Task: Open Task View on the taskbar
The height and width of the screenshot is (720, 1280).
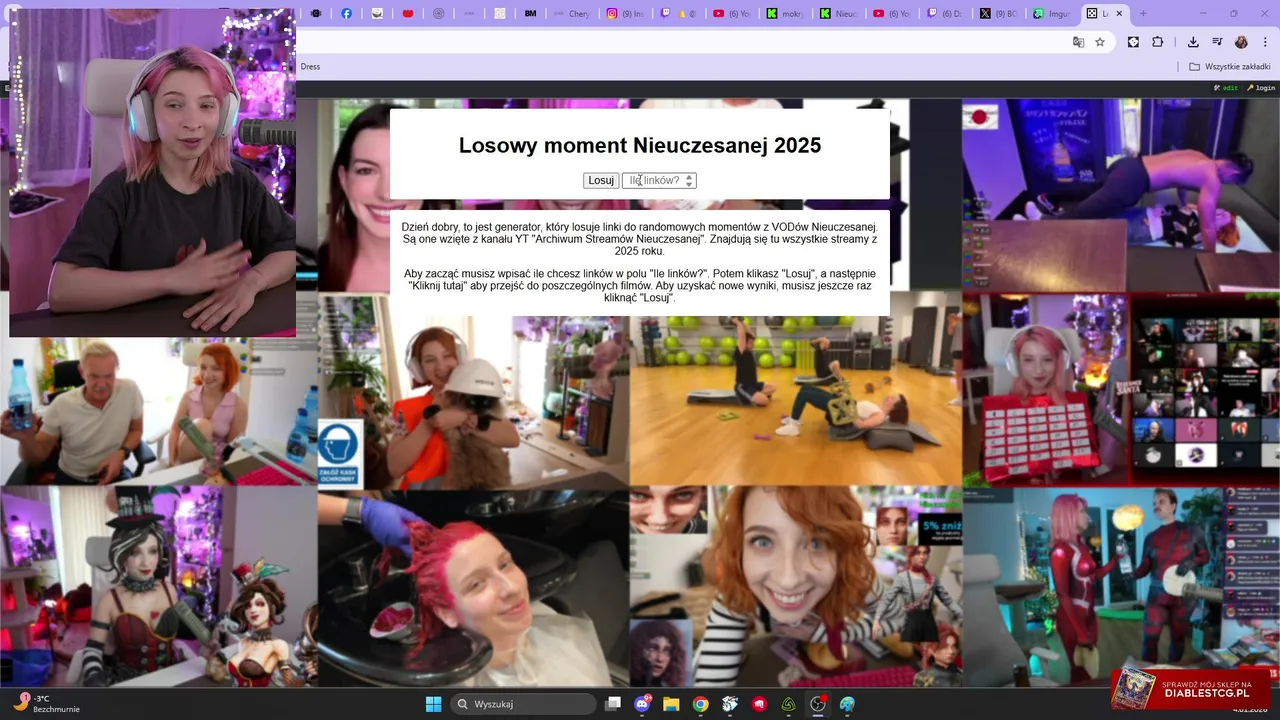Action: pos(613,704)
